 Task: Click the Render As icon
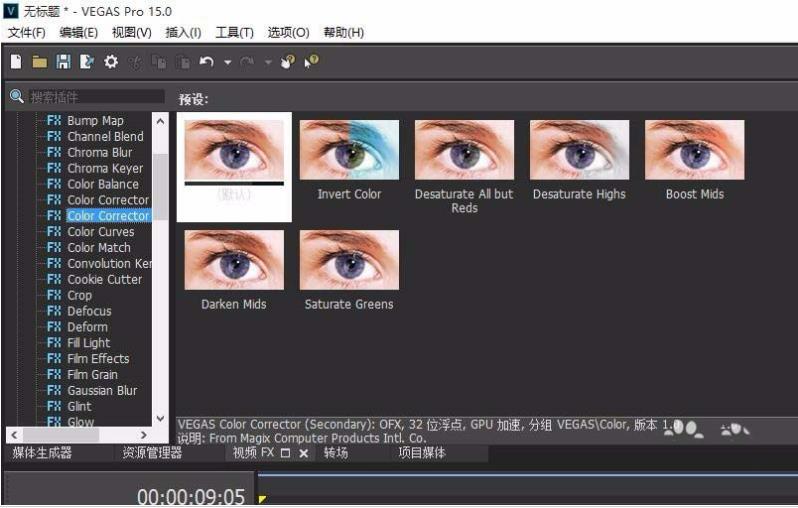[87, 62]
